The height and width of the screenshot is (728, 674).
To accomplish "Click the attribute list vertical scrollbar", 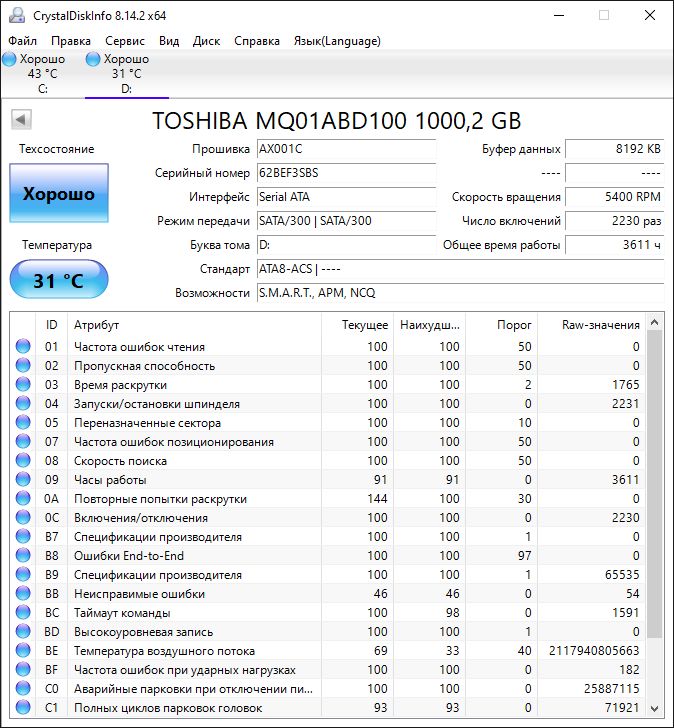I will [654, 480].
